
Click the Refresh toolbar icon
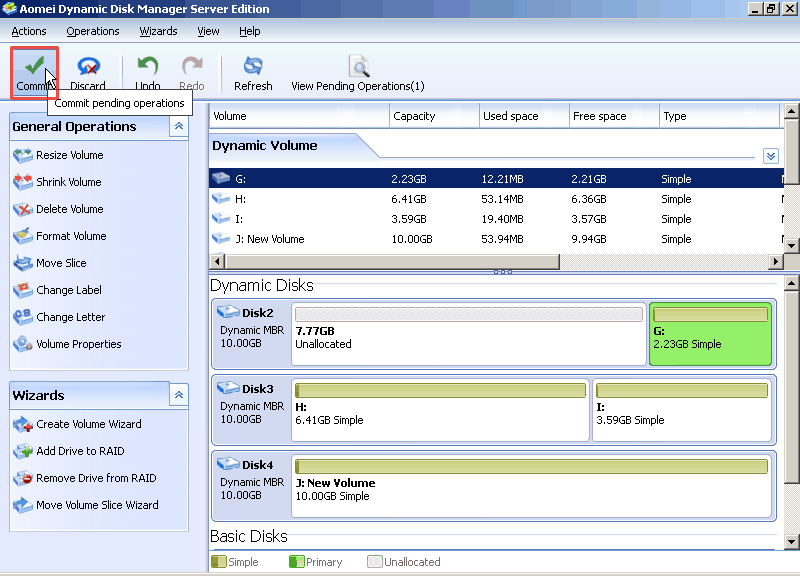click(x=253, y=67)
